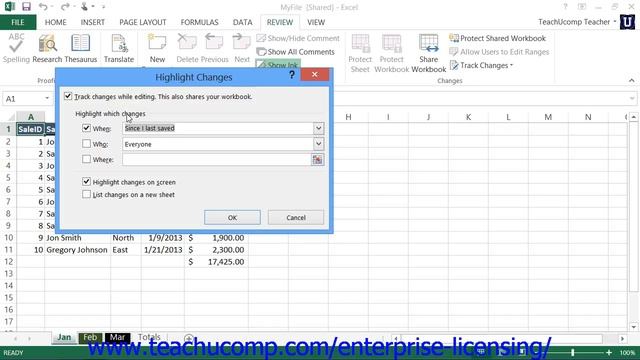Switch to the PAGE LAYOUT tab
Screen dimensions: 640x360
click(143, 22)
